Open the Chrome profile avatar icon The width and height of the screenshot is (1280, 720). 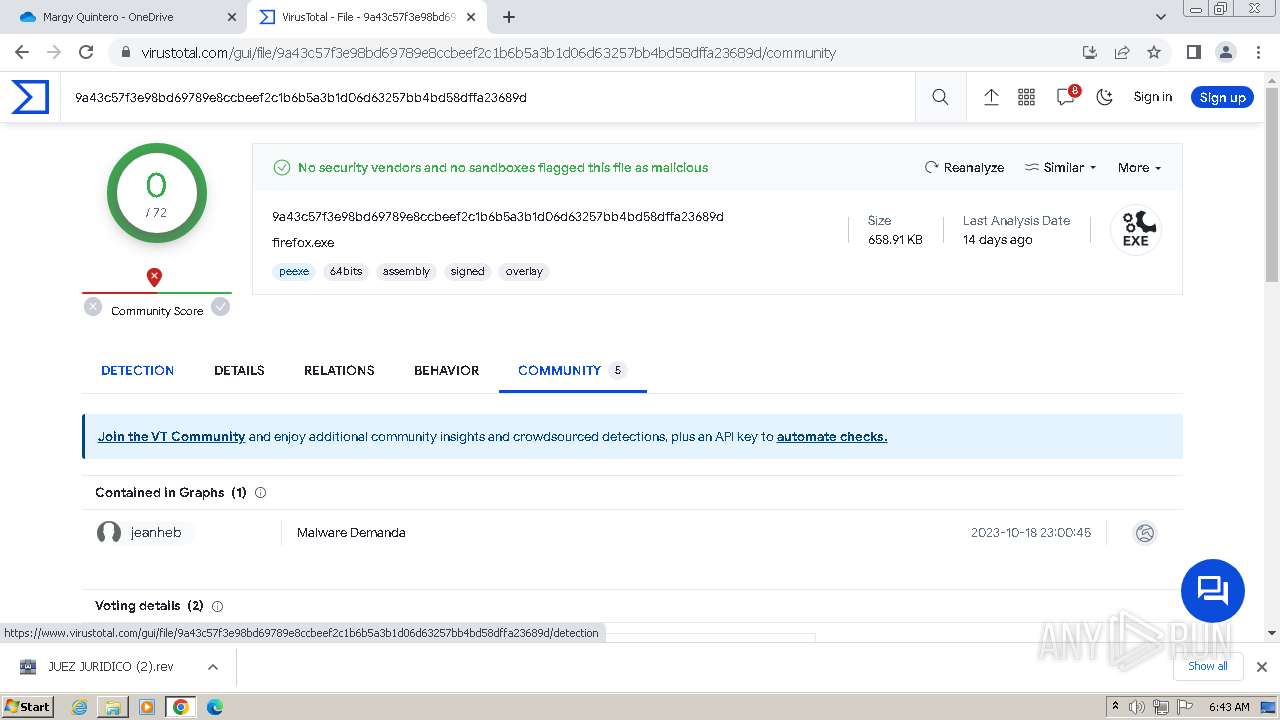(x=1225, y=52)
